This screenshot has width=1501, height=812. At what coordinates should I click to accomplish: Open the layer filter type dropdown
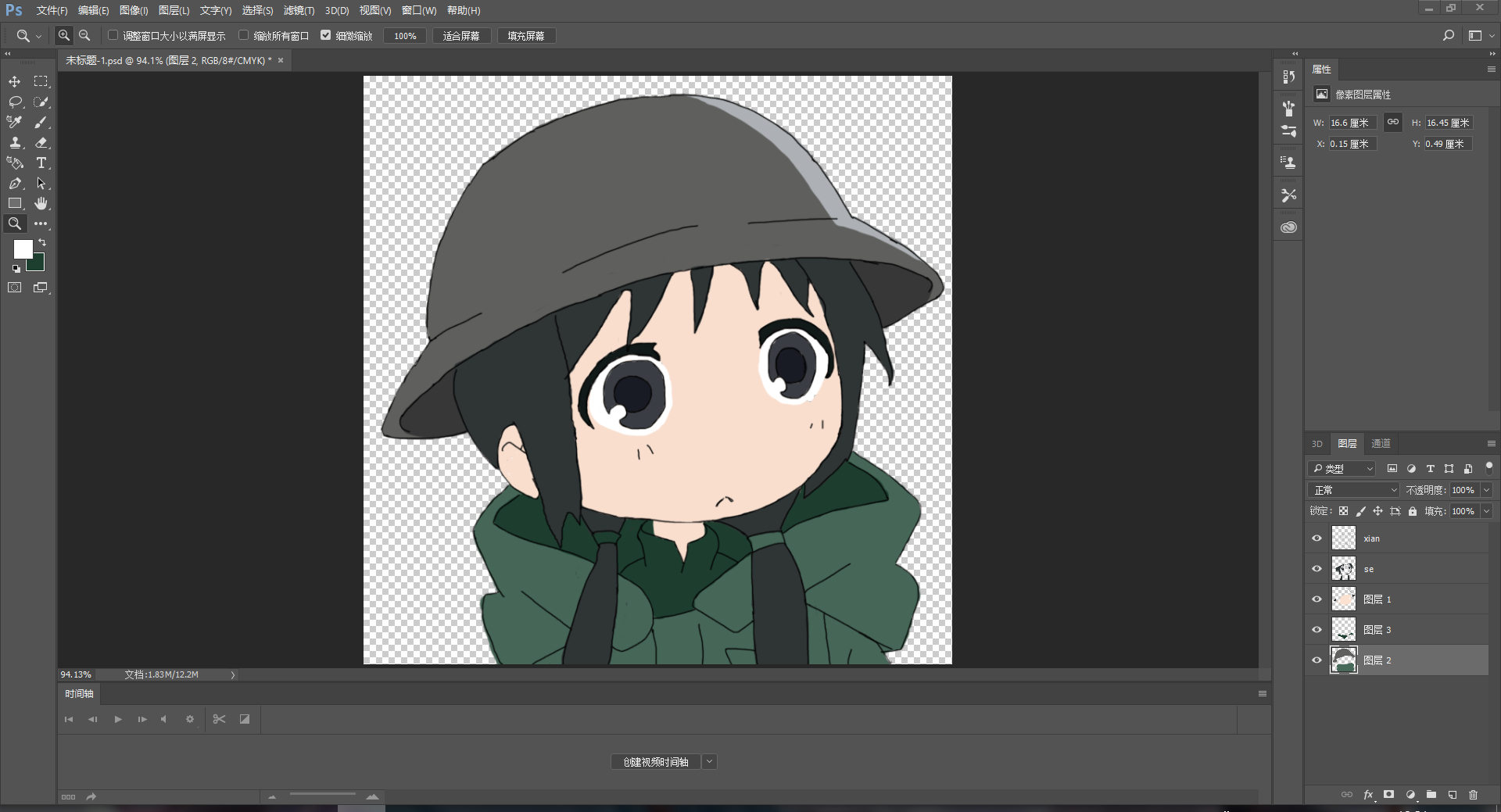[x=1342, y=469]
